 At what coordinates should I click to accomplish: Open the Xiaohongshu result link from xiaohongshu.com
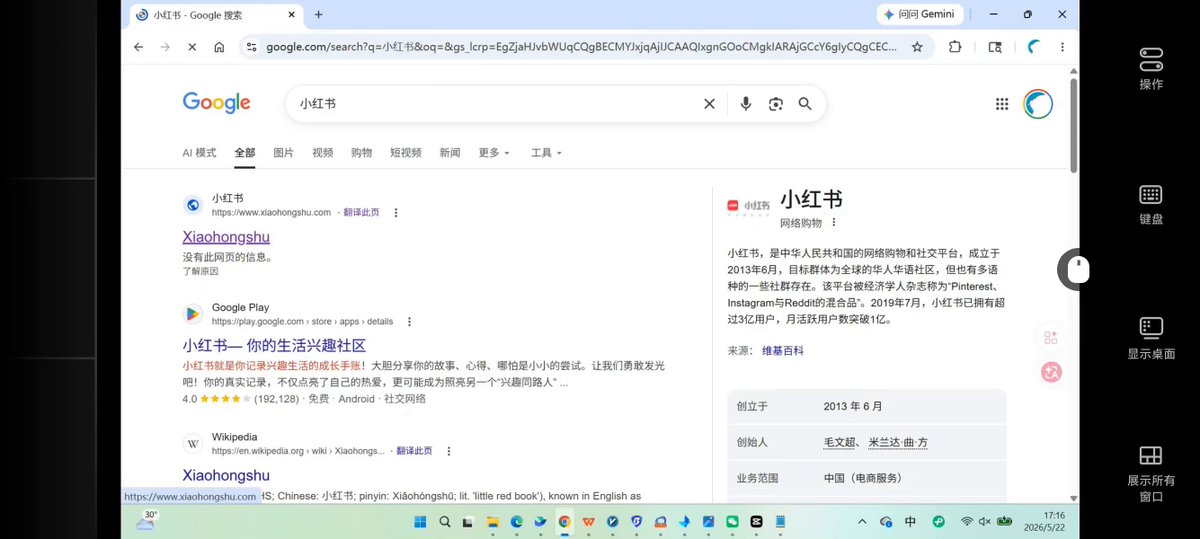(226, 237)
